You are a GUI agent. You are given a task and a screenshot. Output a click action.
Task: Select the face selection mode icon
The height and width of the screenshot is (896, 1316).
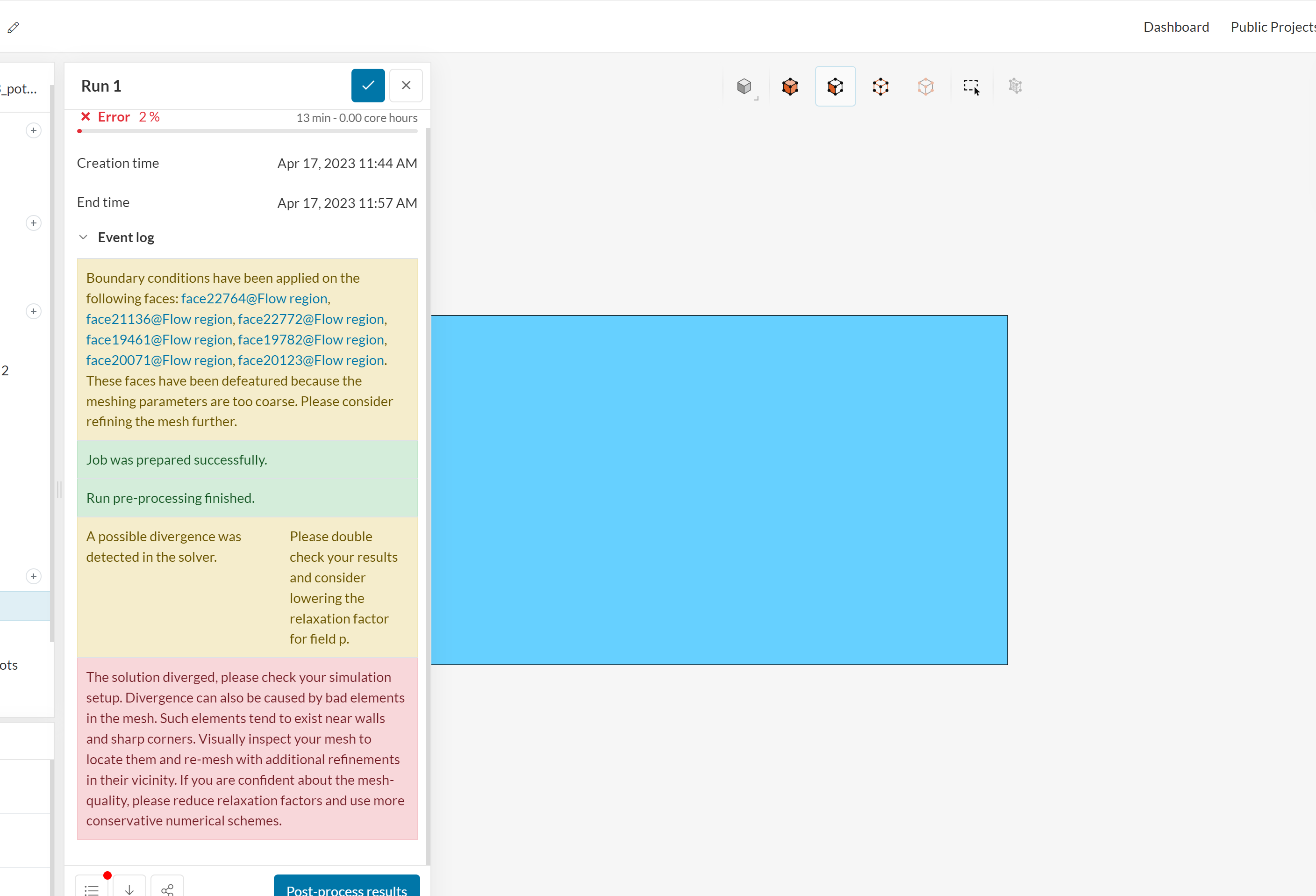click(835, 86)
